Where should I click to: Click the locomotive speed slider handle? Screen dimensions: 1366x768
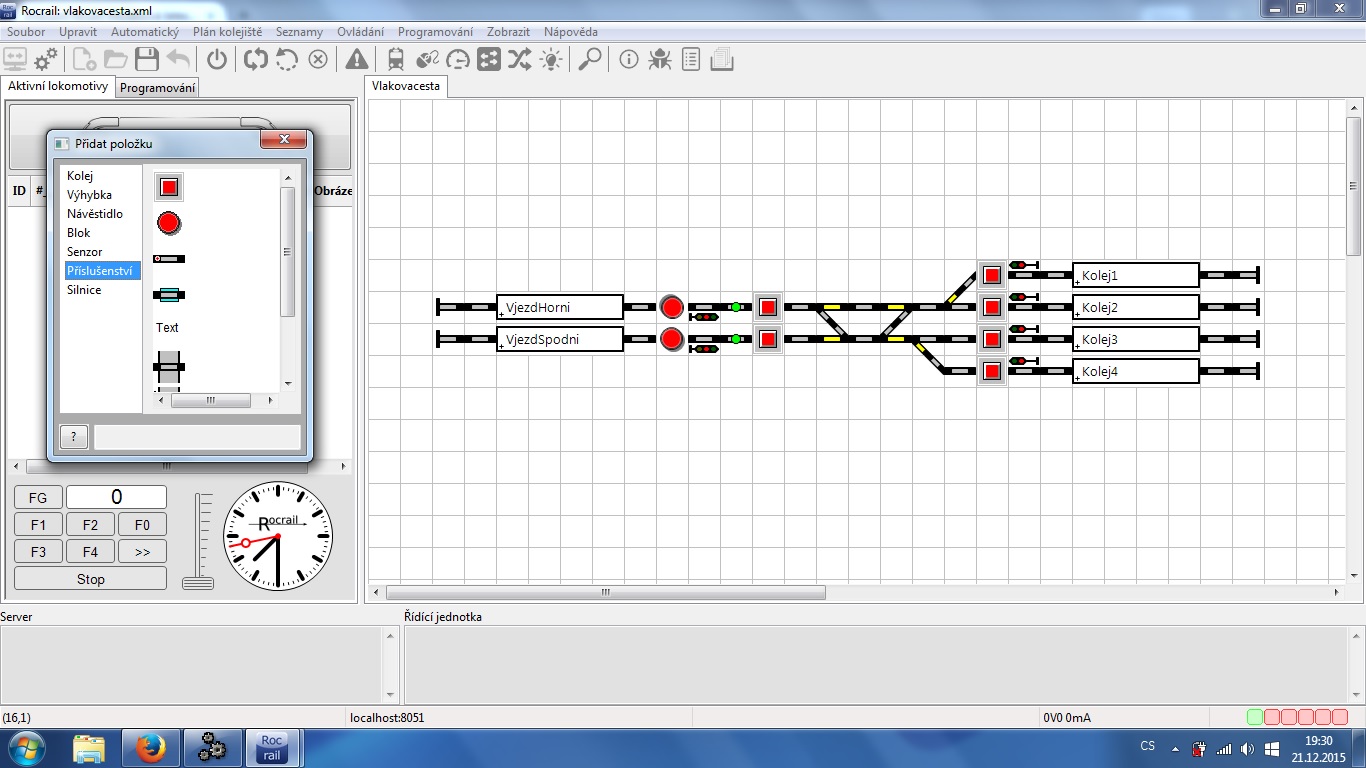198,583
